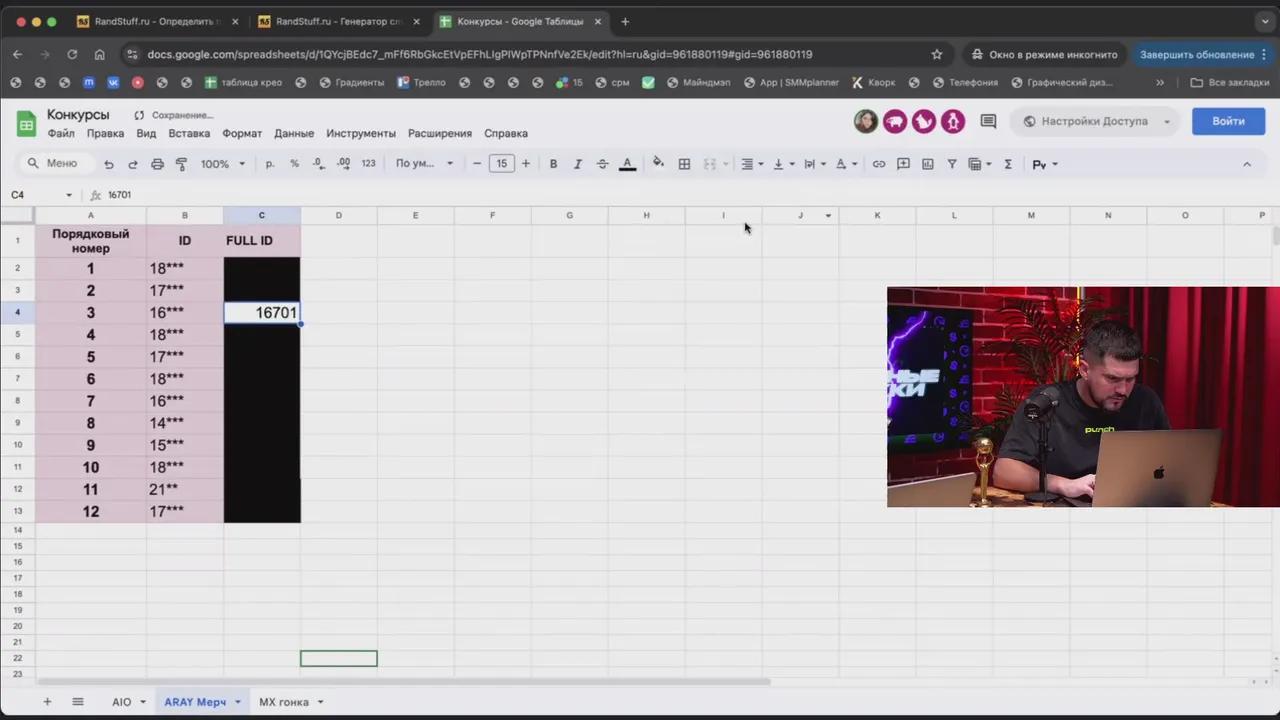This screenshot has height=720, width=1280.
Task: Click the functions sigma icon
Action: pyautogui.click(x=1008, y=164)
